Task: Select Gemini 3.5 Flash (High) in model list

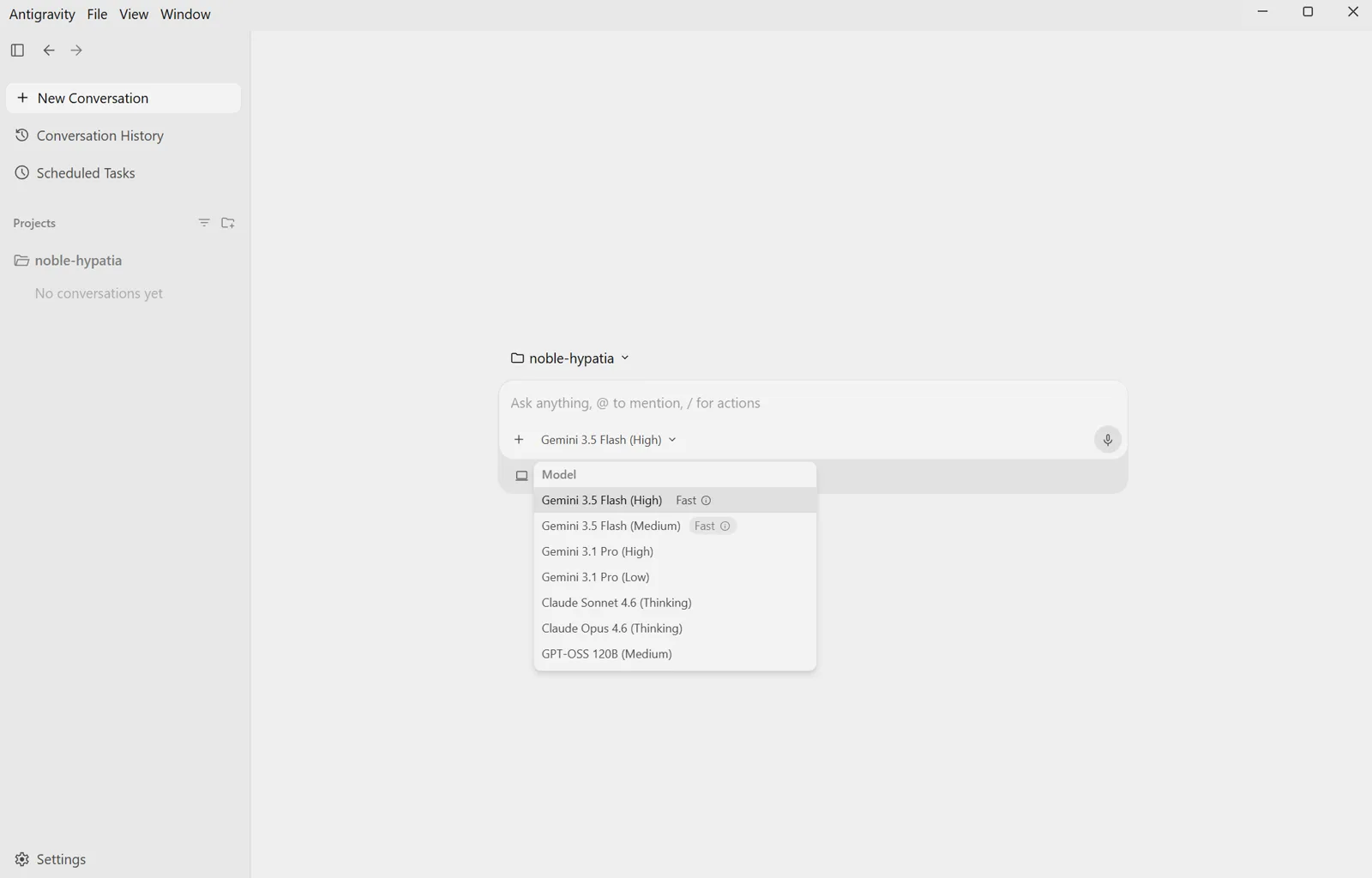Action: click(675, 500)
